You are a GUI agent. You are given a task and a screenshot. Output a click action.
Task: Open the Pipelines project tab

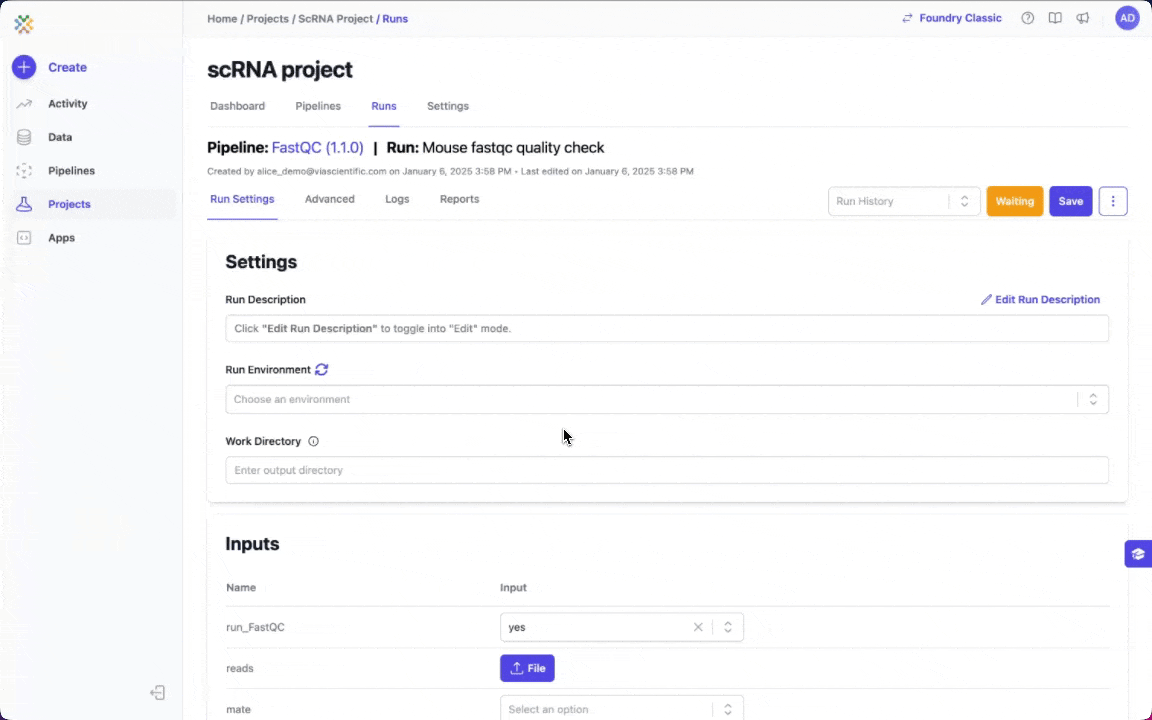tap(318, 106)
